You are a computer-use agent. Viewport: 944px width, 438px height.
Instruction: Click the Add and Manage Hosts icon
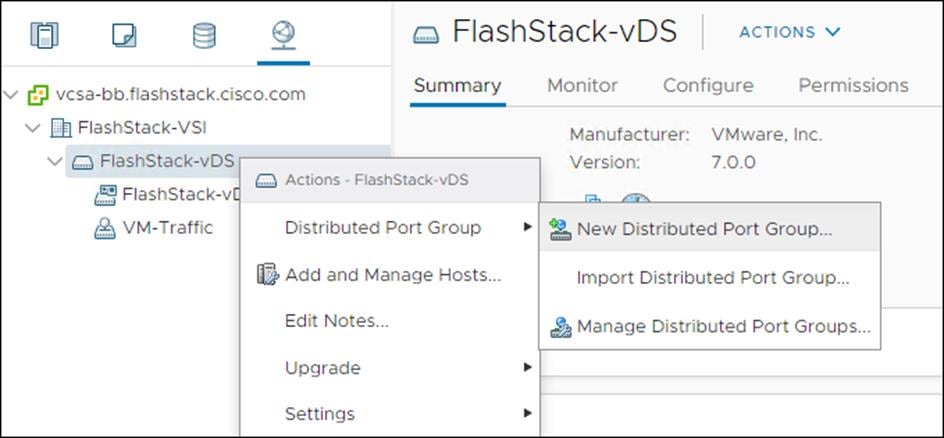(267, 275)
